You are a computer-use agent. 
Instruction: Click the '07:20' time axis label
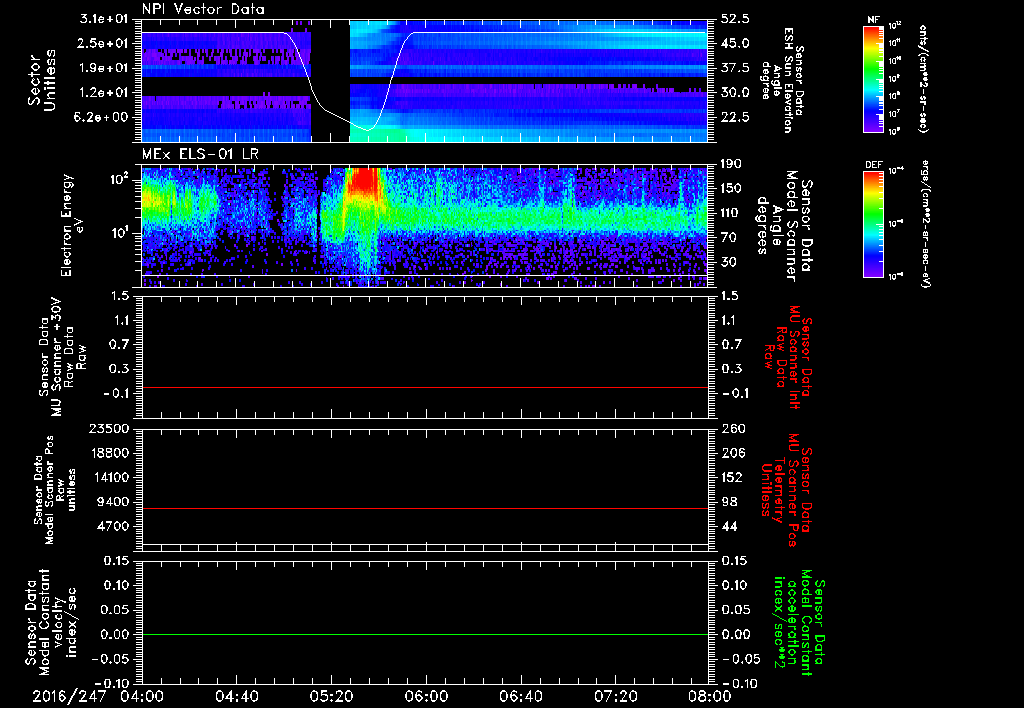tap(615, 696)
